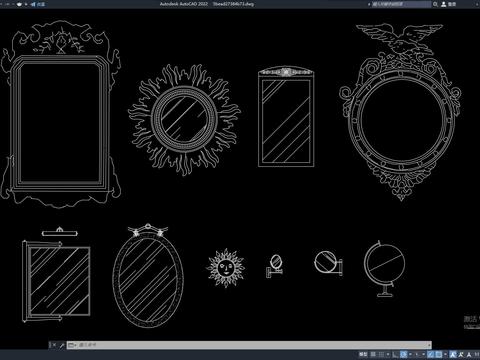Image resolution: width=480 pixels, height=360 pixels.
Task: Select the sunburst round mirror drawing
Action: pyautogui.click(x=184, y=119)
